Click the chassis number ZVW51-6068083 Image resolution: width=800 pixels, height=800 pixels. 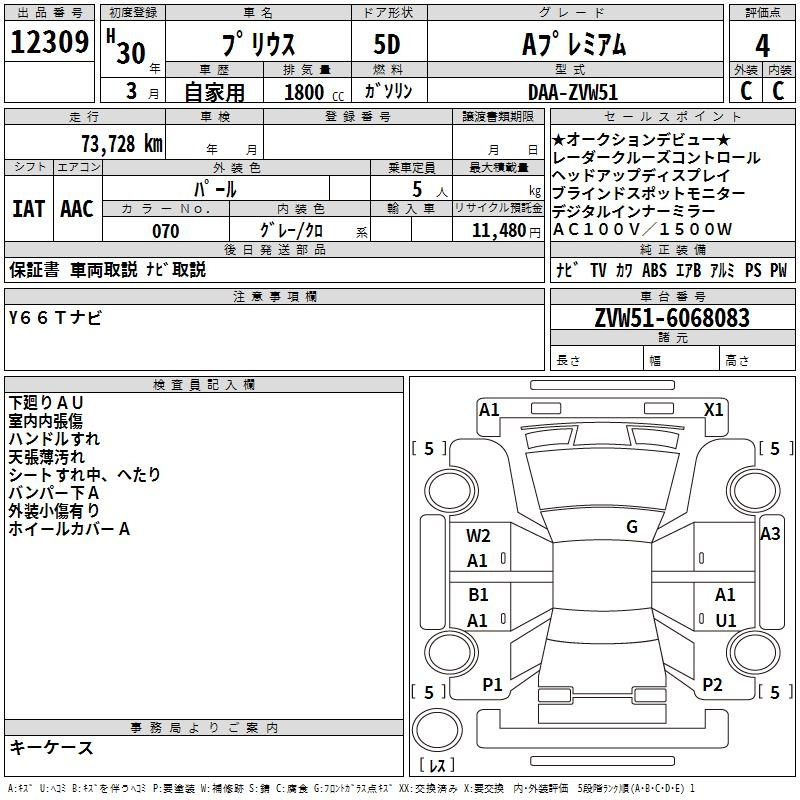672,318
